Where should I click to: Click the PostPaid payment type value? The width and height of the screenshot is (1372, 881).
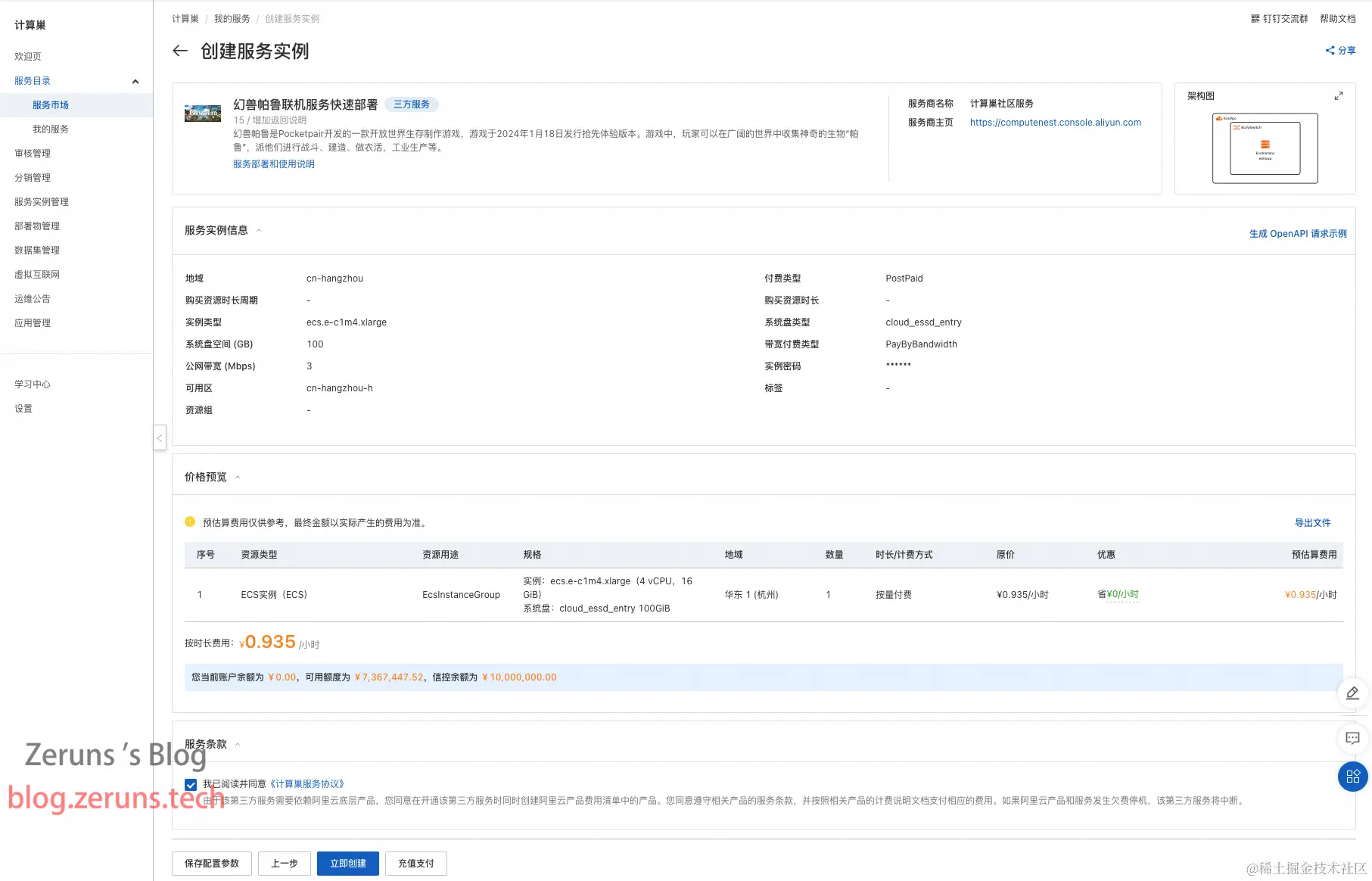(904, 279)
